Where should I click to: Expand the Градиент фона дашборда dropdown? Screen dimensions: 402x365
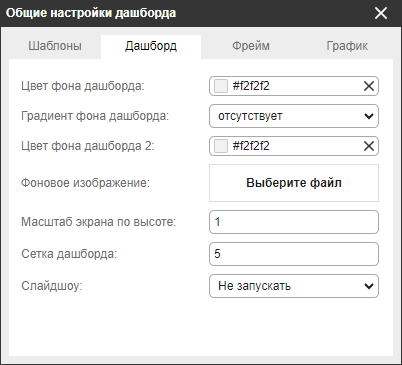294,116
